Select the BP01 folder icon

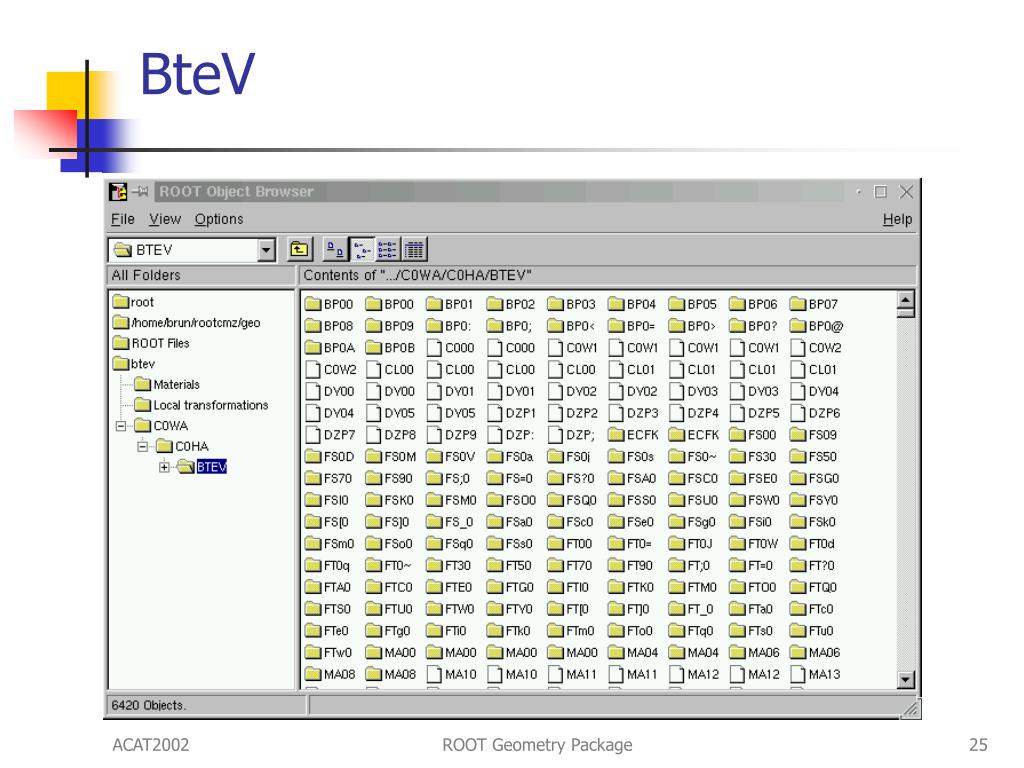coord(434,304)
